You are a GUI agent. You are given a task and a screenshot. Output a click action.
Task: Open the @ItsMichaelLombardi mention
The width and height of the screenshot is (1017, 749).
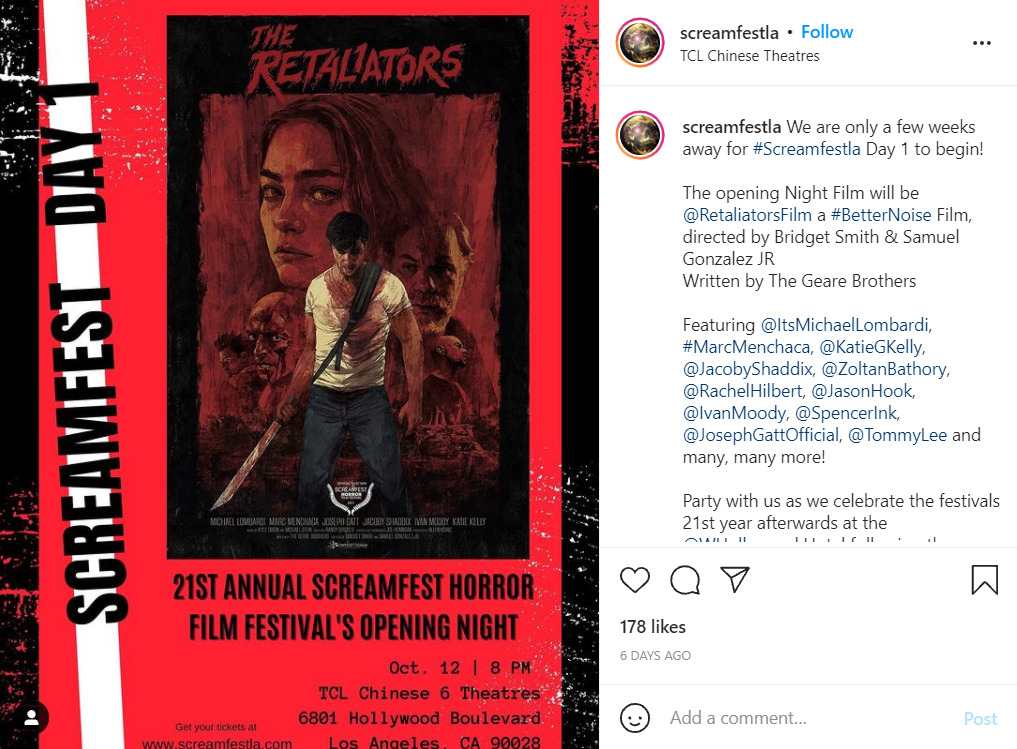(846, 325)
